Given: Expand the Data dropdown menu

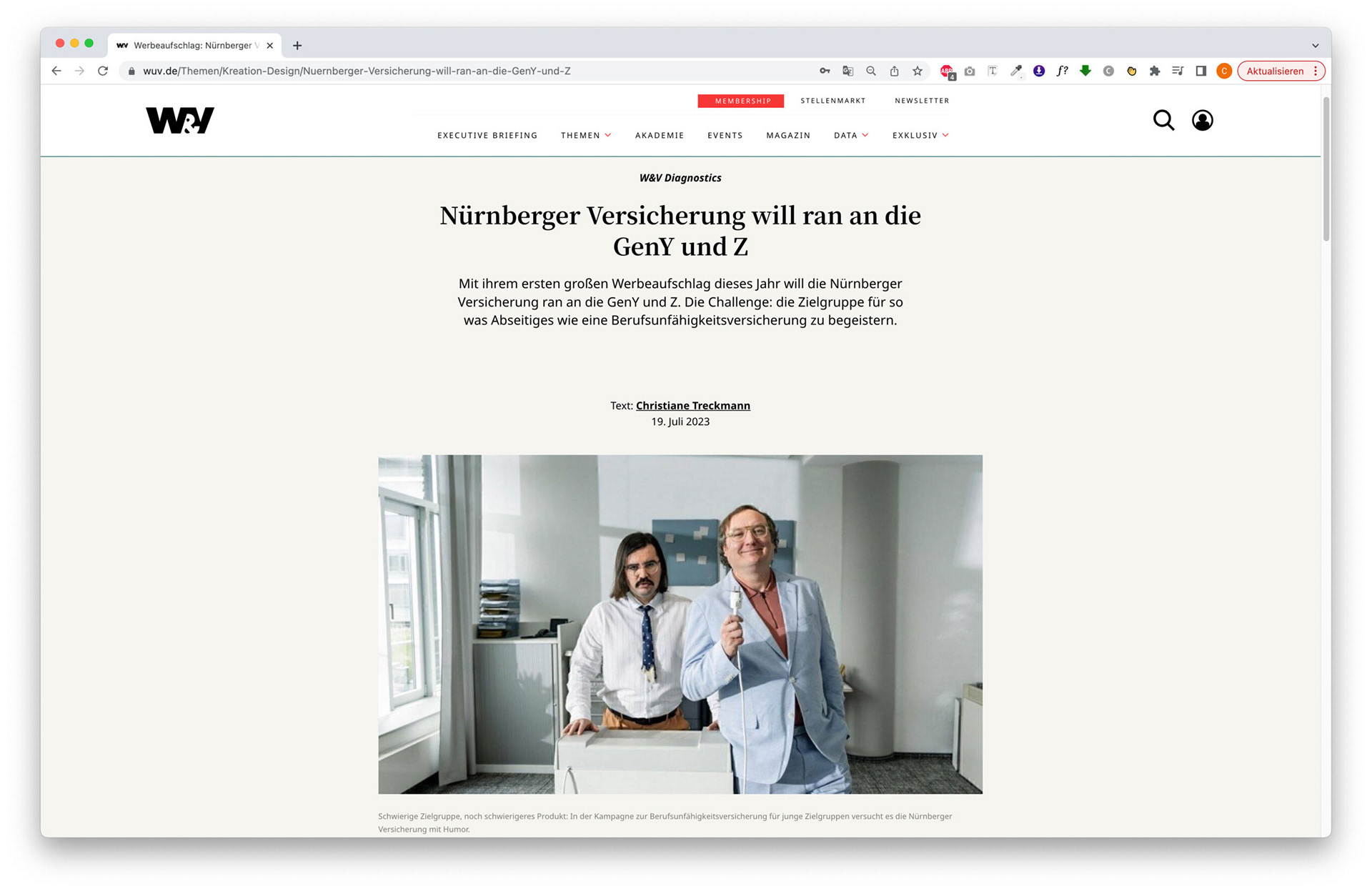Looking at the screenshot, I should [851, 135].
